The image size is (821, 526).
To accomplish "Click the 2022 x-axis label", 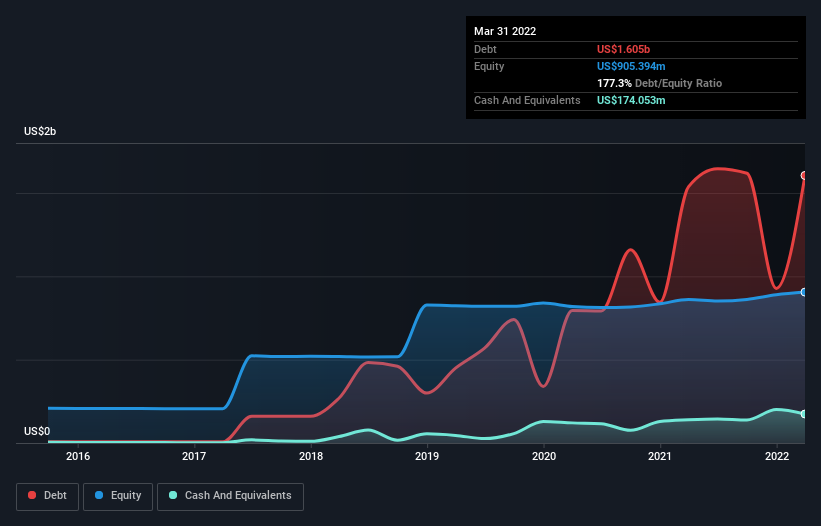I will (x=777, y=456).
